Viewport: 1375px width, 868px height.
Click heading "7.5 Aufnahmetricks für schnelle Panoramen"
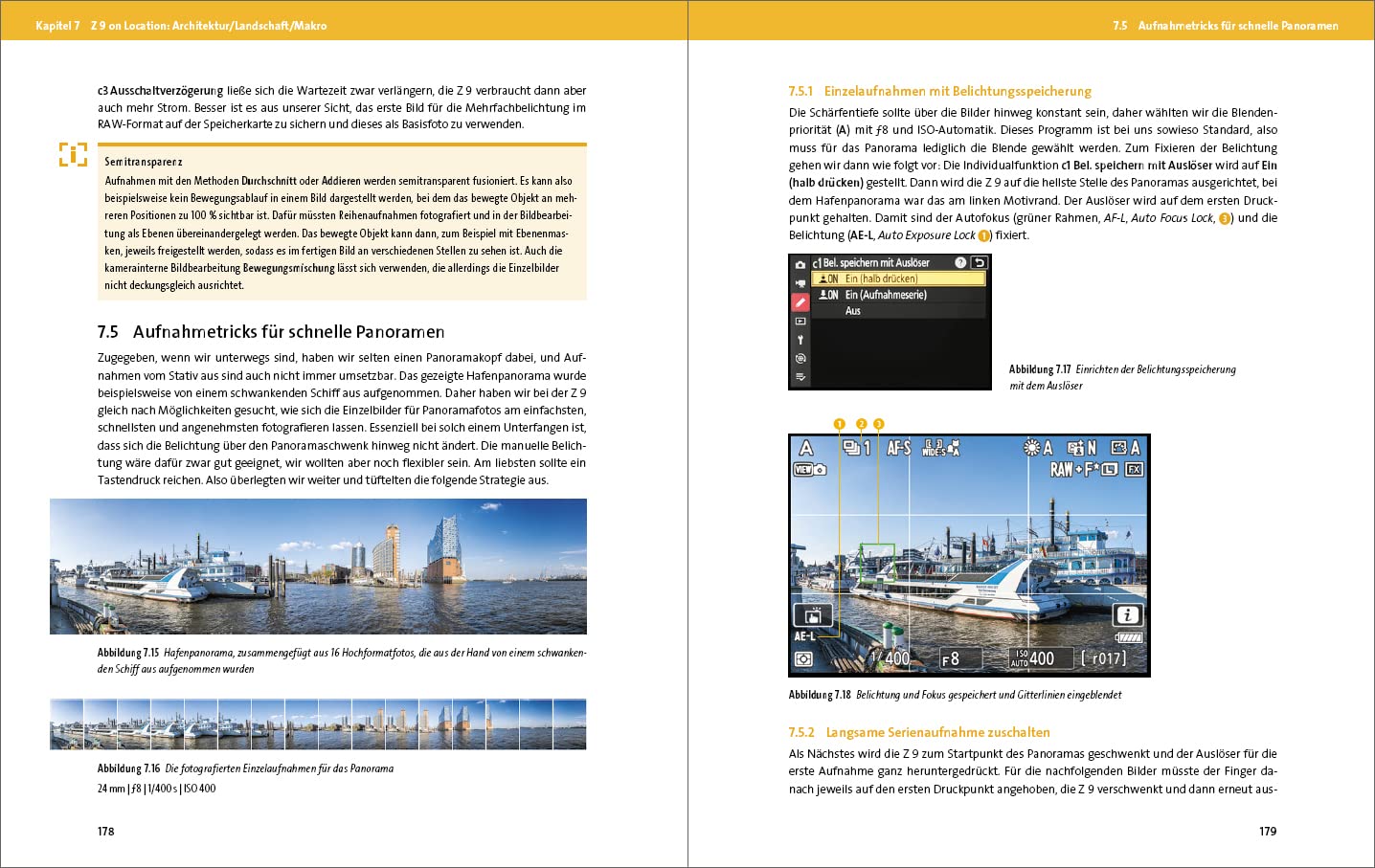click(x=271, y=332)
